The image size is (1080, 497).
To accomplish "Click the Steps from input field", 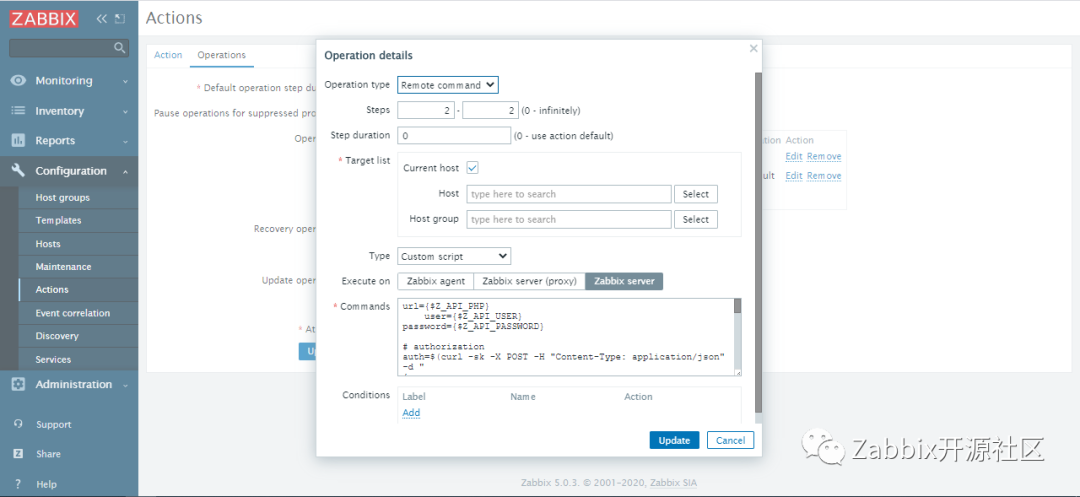I will tap(426, 110).
